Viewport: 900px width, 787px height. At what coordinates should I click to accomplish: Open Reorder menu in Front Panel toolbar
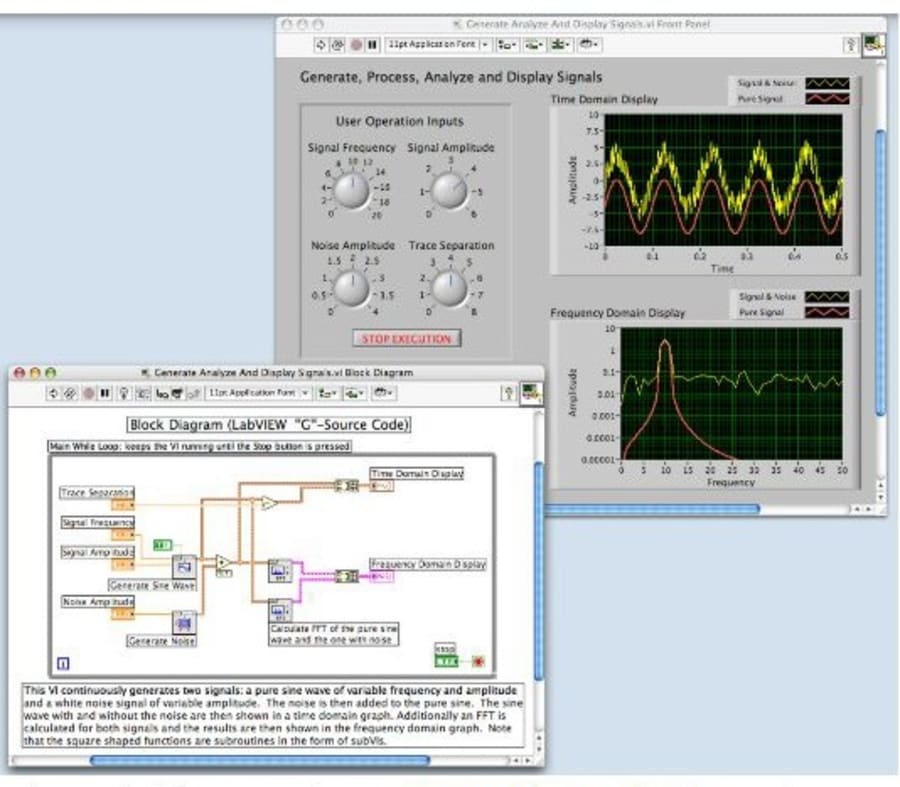[588, 44]
